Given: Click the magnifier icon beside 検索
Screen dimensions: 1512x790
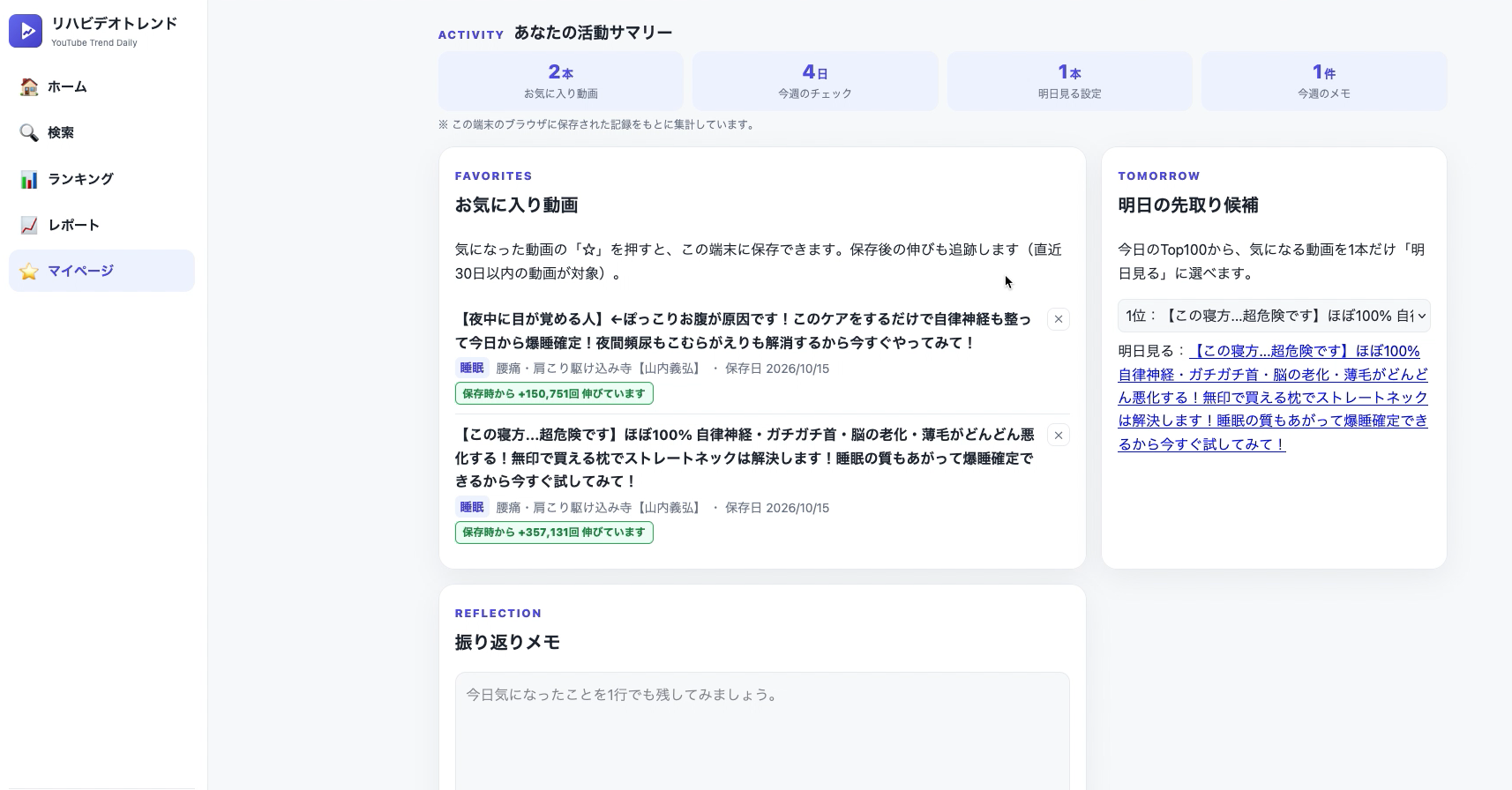Looking at the screenshot, I should coord(29,132).
